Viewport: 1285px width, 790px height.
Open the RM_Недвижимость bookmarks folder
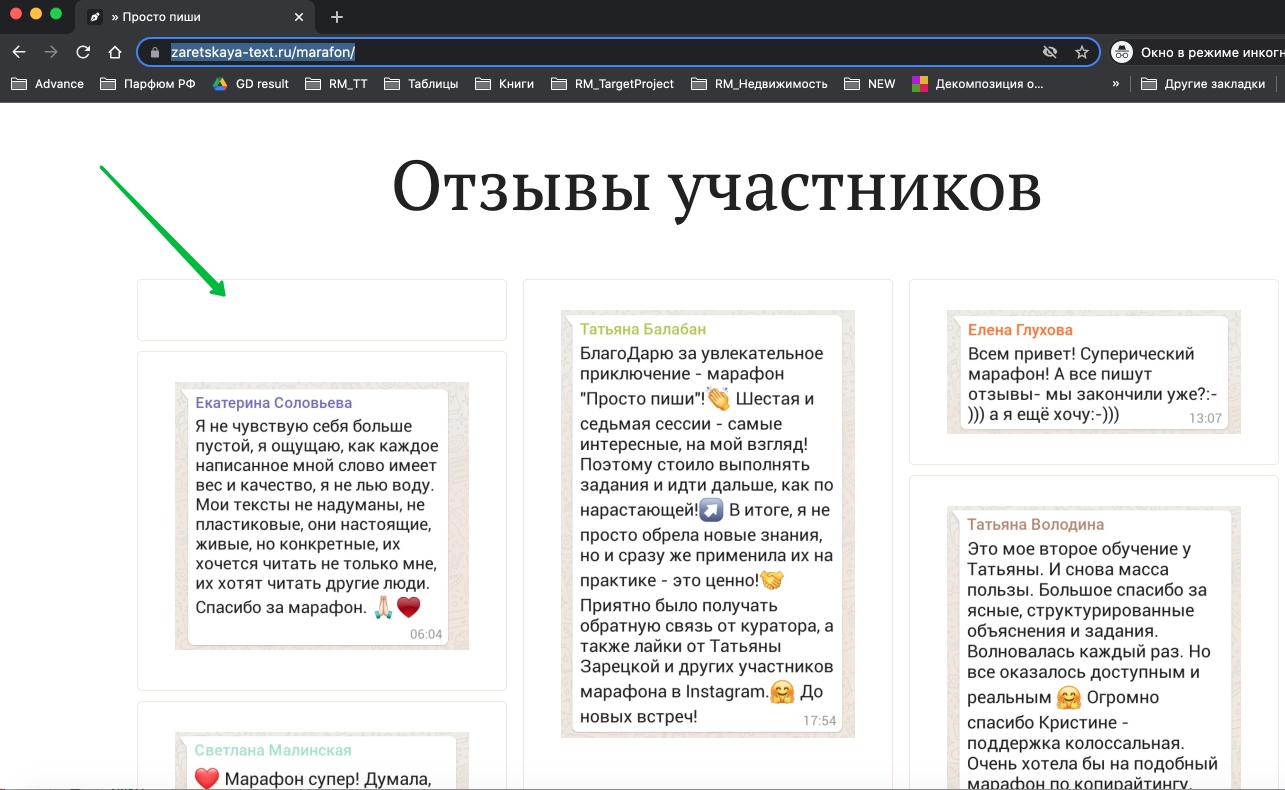click(x=759, y=84)
